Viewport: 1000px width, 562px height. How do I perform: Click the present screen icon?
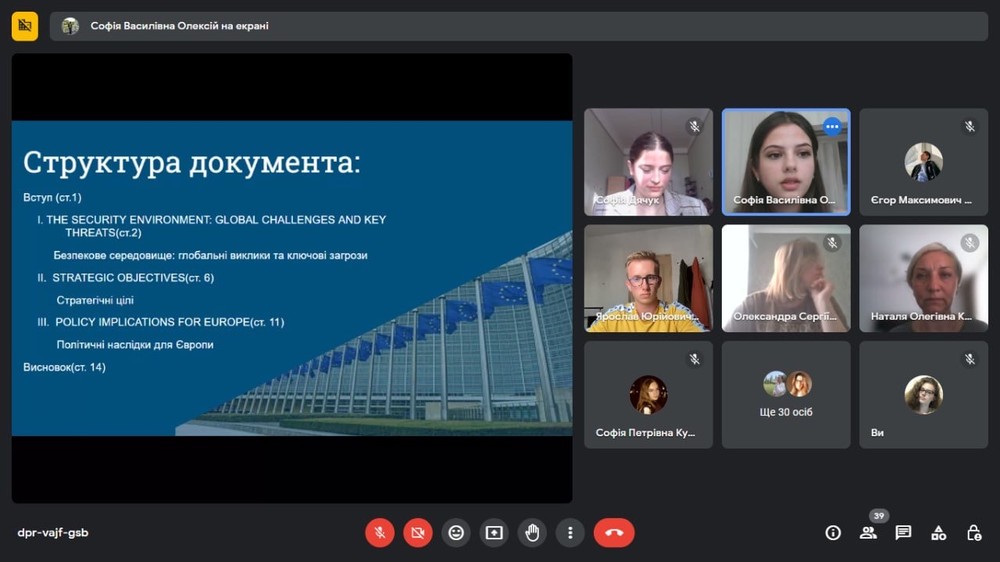pyautogui.click(x=494, y=533)
